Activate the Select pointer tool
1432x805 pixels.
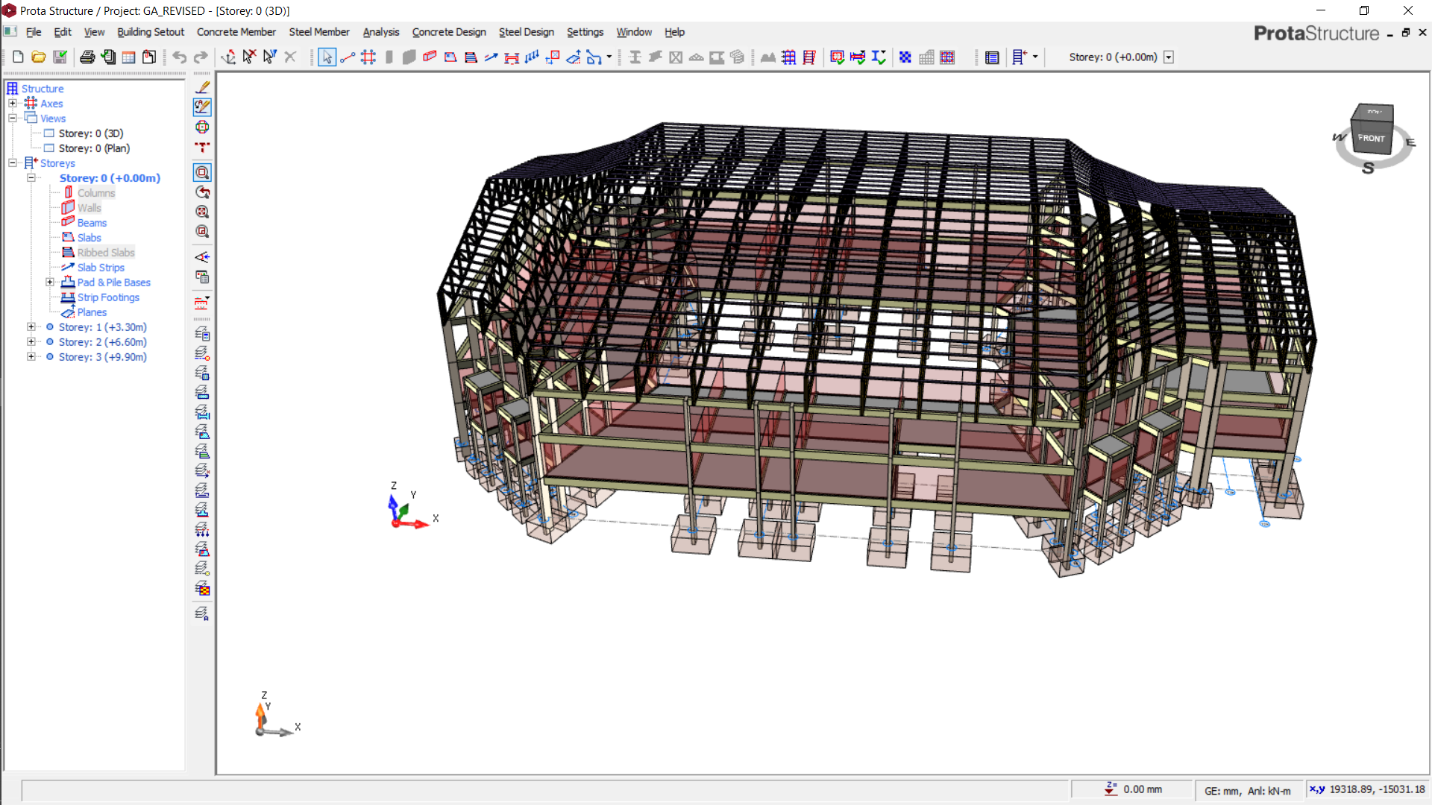[327, 57]
